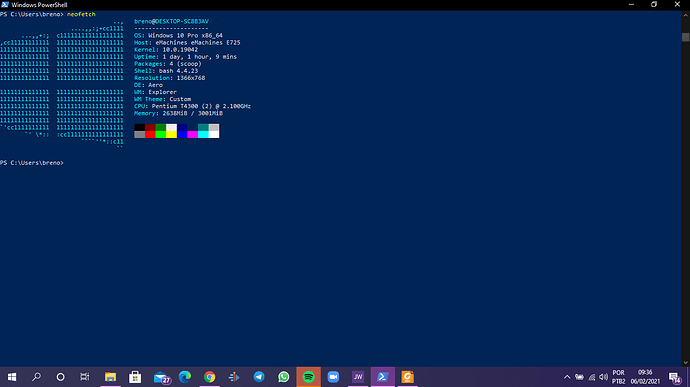This screenshot has width=690, height=387.
Task: Click WM Theme: Custom line
Action: click(163, 99)
